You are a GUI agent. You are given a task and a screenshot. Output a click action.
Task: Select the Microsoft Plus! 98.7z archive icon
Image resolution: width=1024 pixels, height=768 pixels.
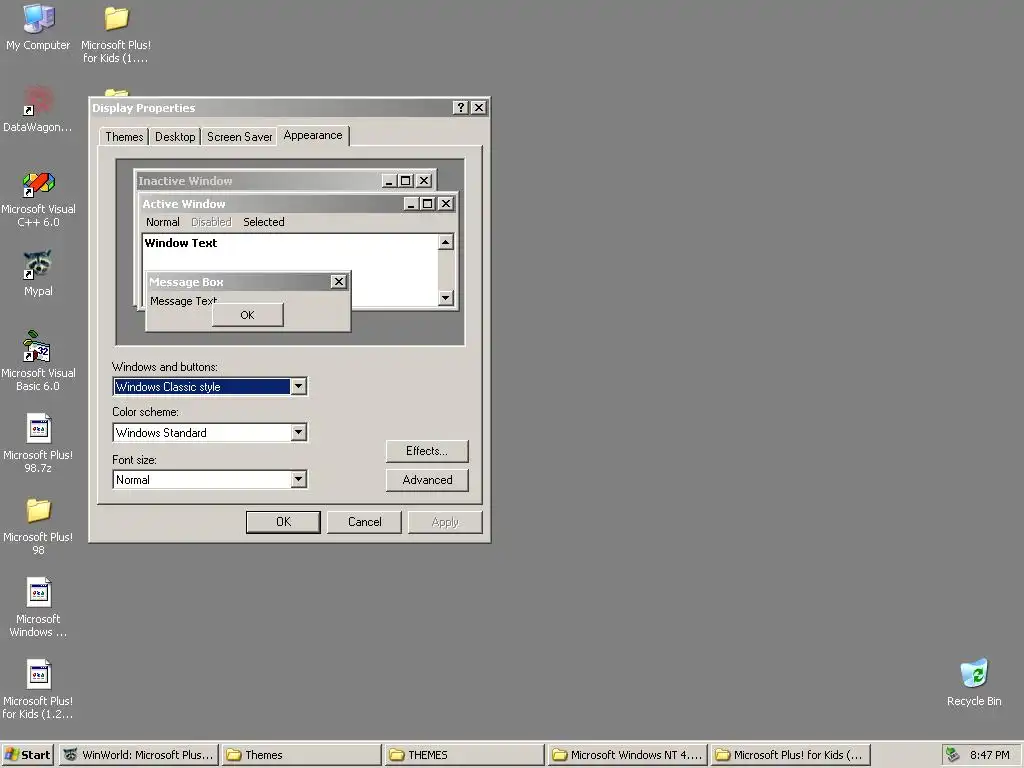coord(38,443)
